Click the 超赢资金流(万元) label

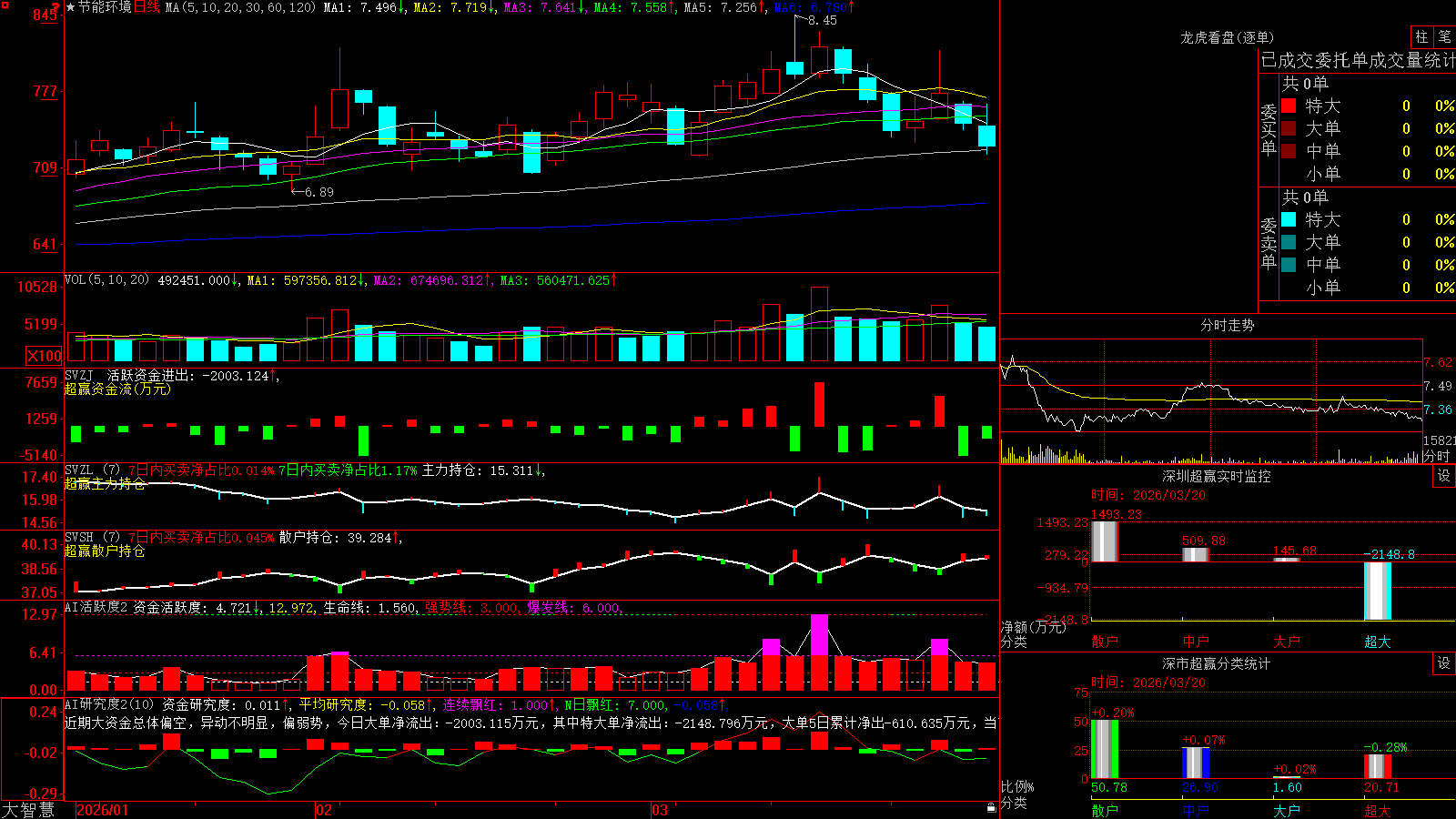coord(117,389)
